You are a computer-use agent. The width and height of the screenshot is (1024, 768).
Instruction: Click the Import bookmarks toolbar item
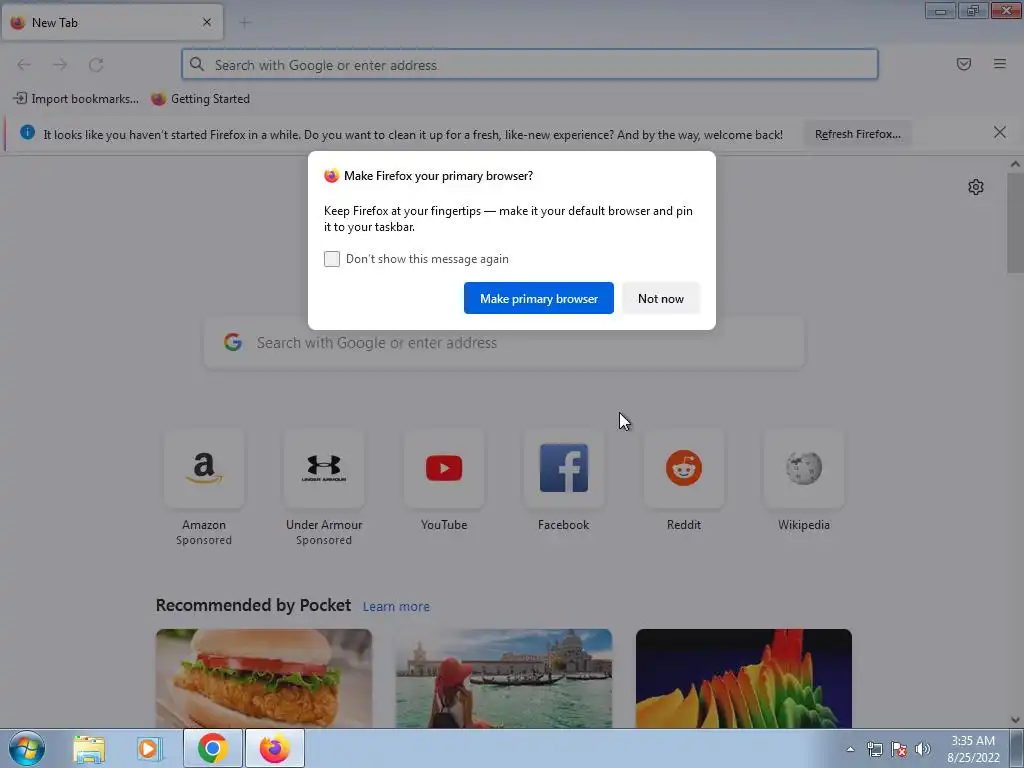pos(76,99)
